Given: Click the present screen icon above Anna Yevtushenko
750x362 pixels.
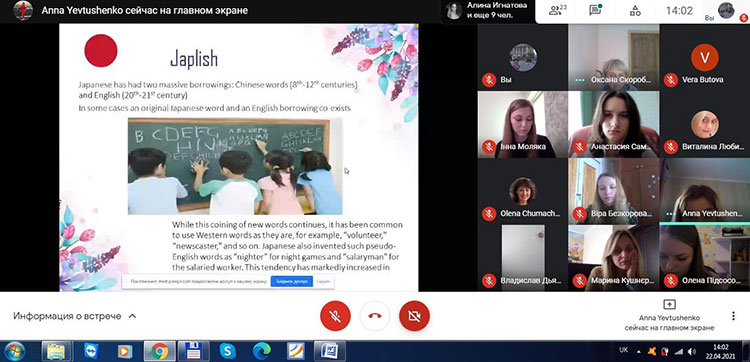Looking at the screenshot, I should 669,304.
